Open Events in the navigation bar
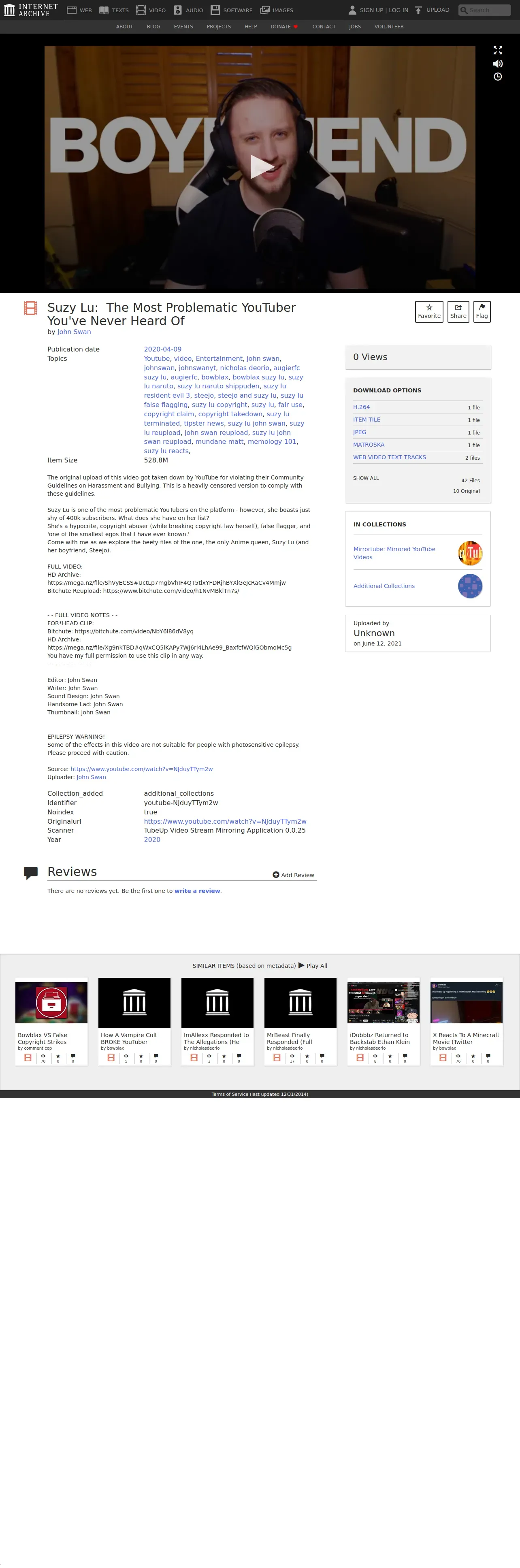 [183, 27]
